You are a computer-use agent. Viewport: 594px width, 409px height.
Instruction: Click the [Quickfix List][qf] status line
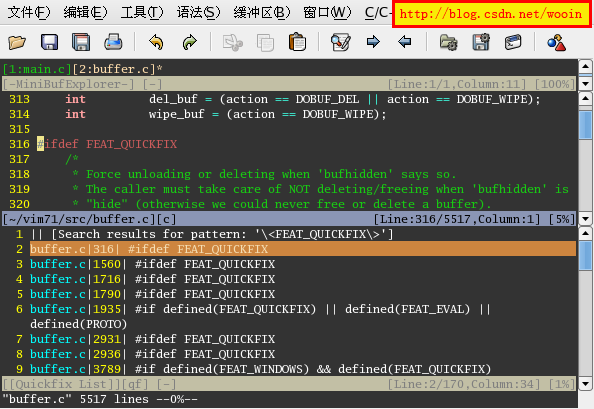(289, 384)
